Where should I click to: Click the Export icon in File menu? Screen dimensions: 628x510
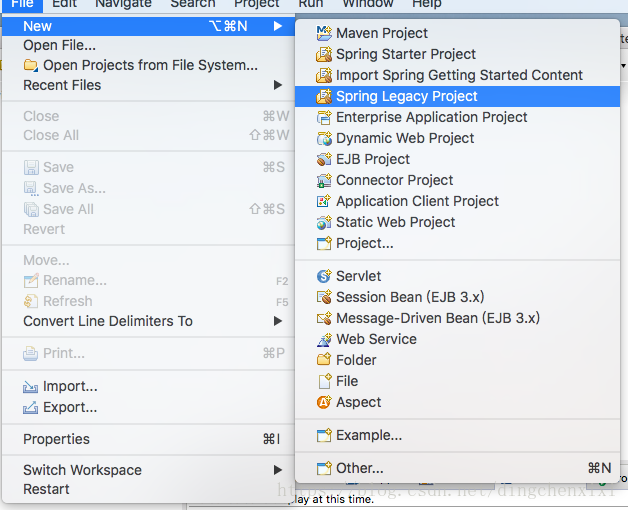[30, 407]
